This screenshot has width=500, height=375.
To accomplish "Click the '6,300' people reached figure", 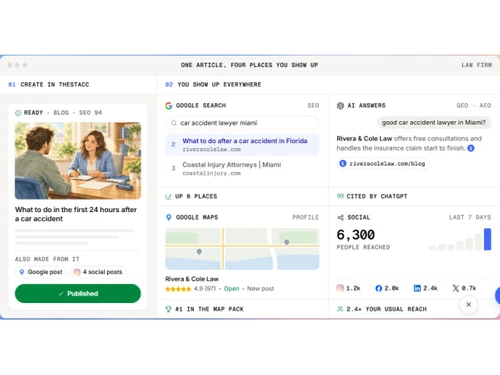I will 356,235.
